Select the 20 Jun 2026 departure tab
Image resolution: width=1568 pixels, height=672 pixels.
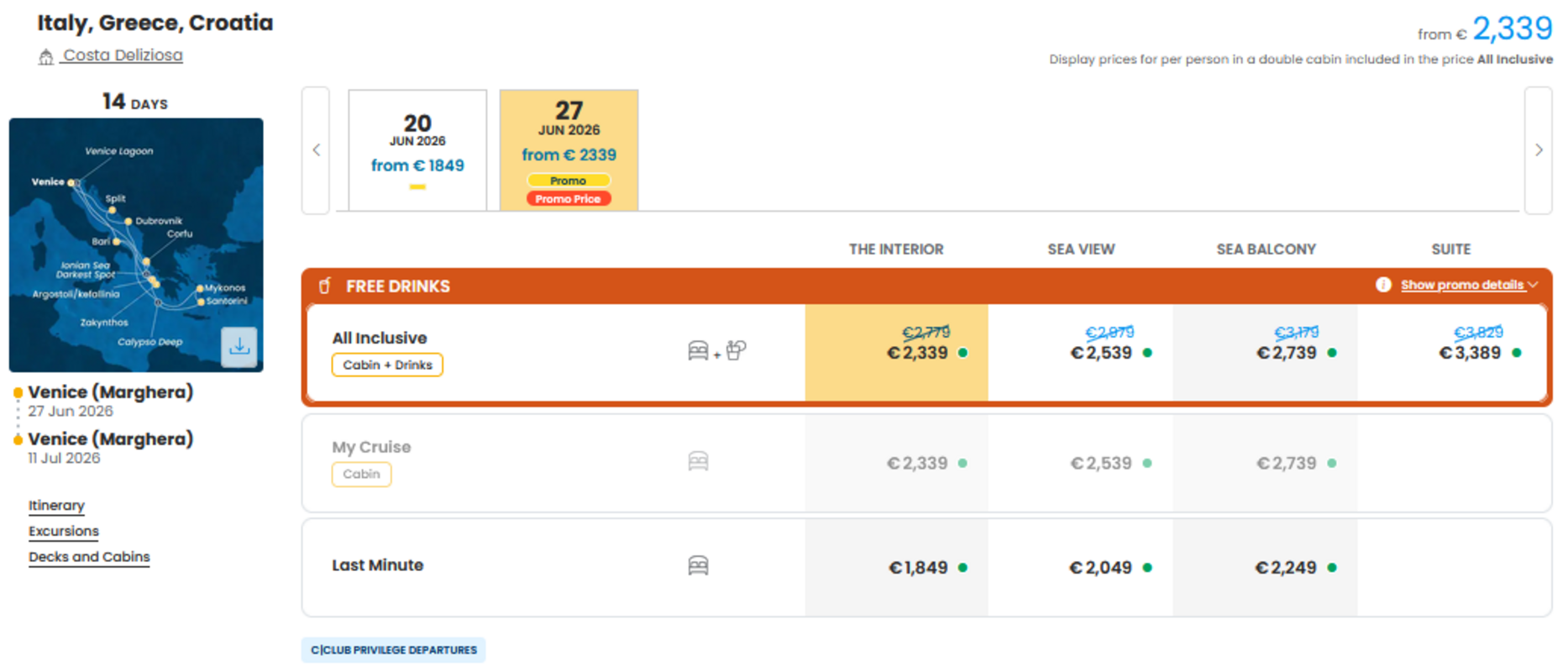coord(417,150)
